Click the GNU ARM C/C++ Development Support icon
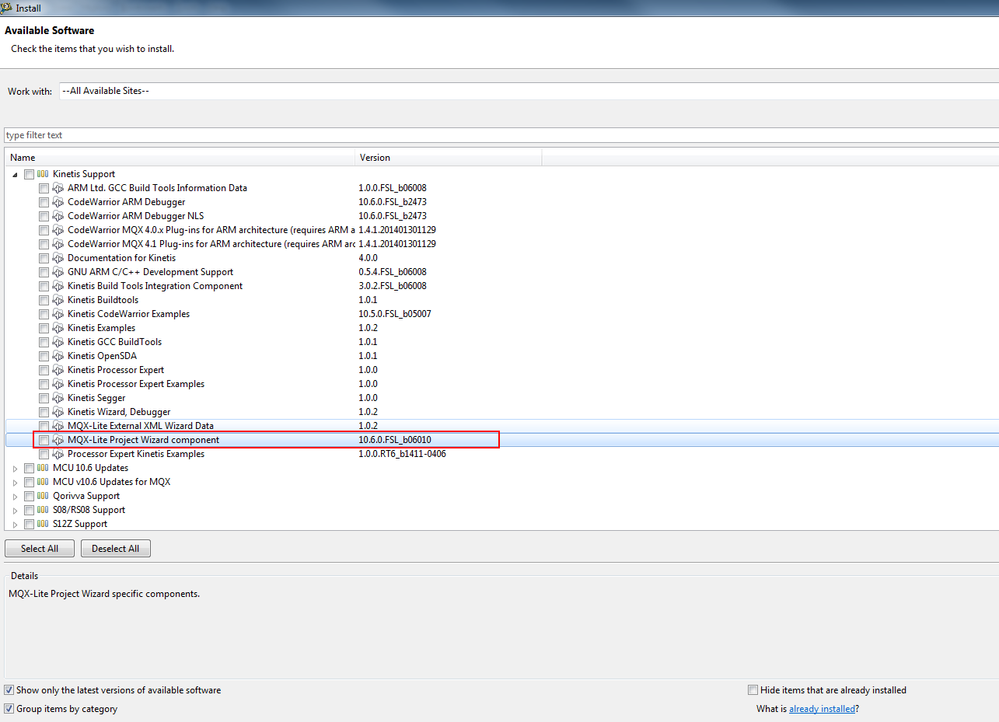Screen dimensions: 999x722 pos(58,272)
